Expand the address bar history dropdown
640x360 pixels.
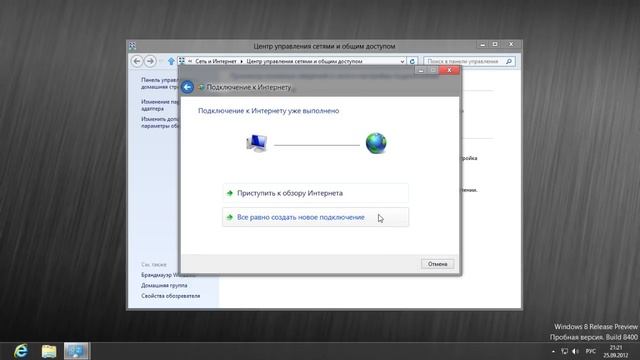coord(402,61)
